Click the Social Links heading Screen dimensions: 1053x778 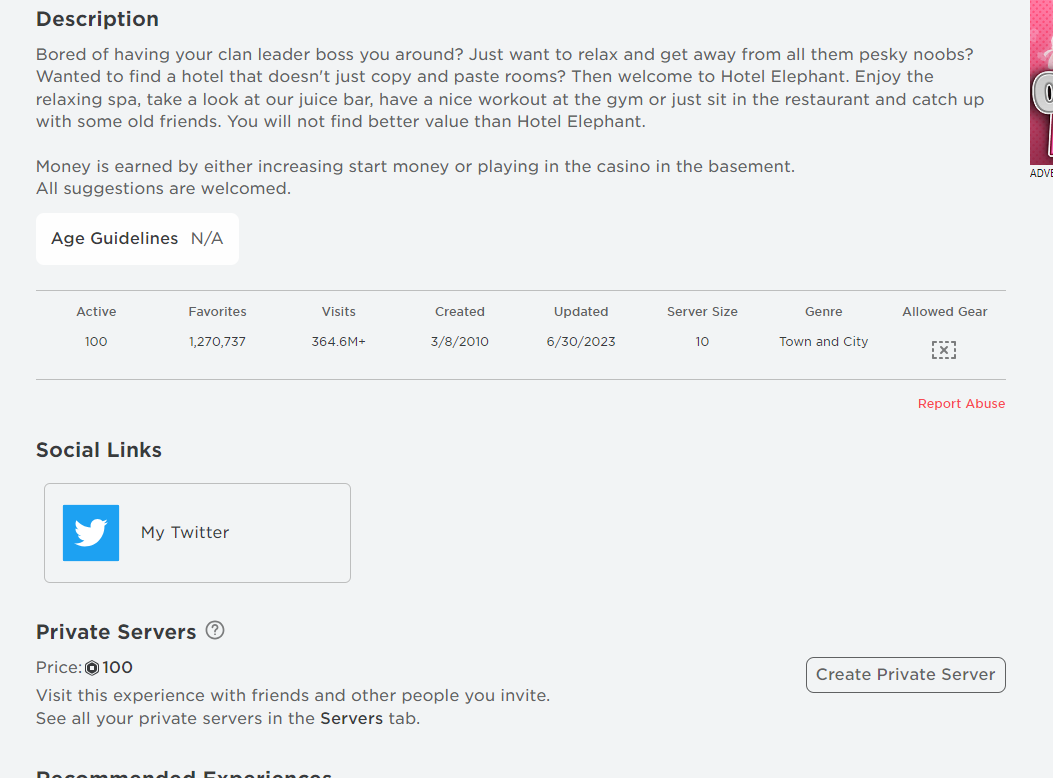[x=99, y=450]
